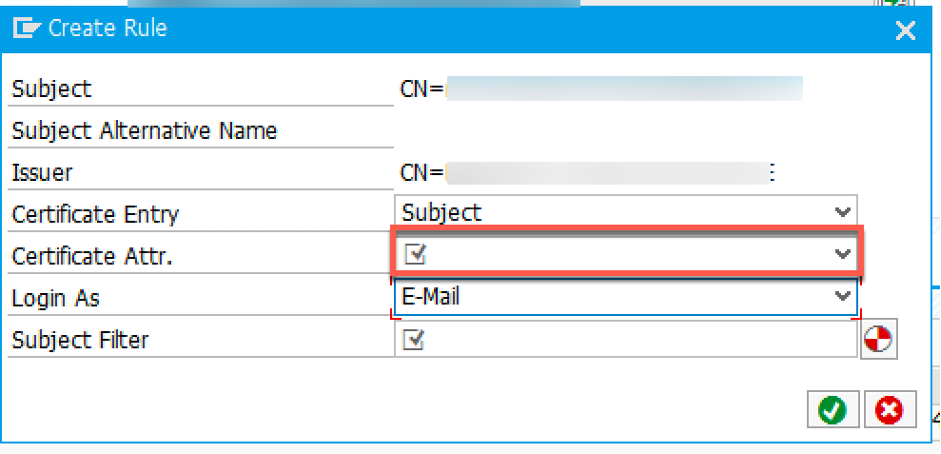This screenshot has height=454, width=941.
Task: Expand the Login As chevron arrow
Action: coord(843,296)
